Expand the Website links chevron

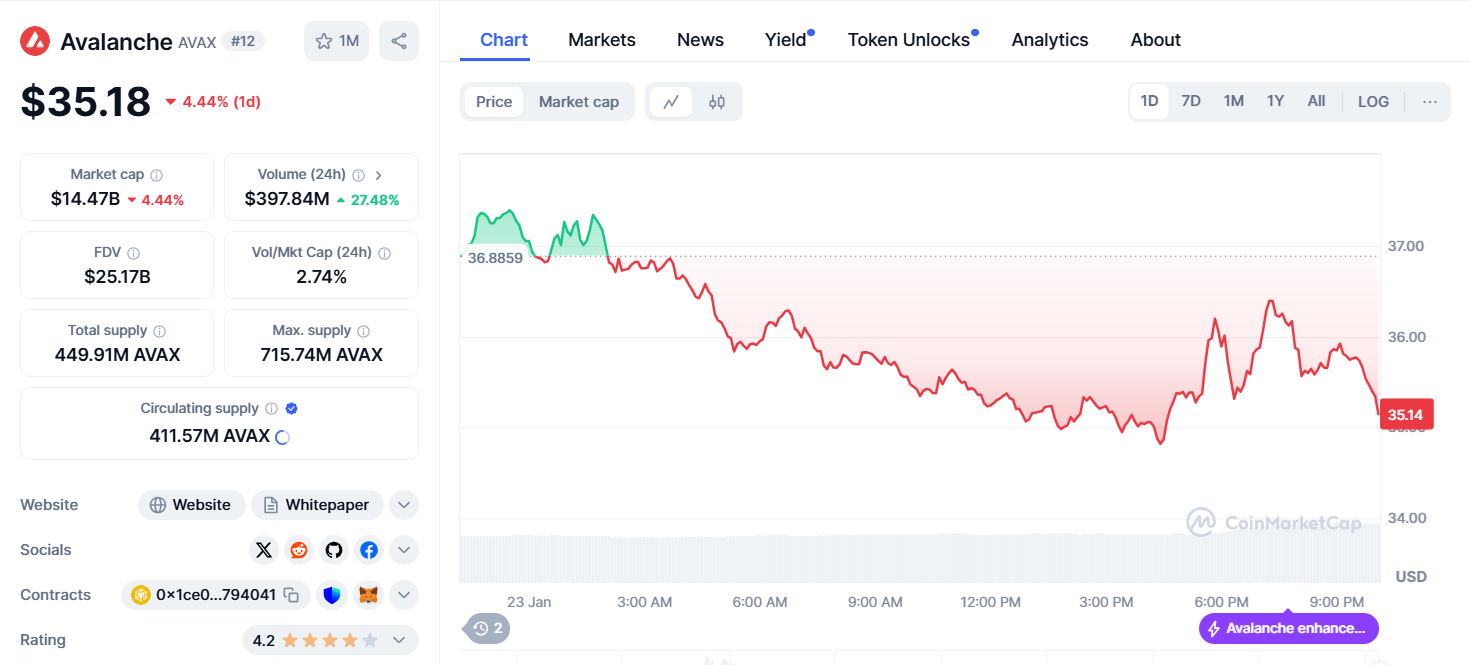[x=403, y=505]
